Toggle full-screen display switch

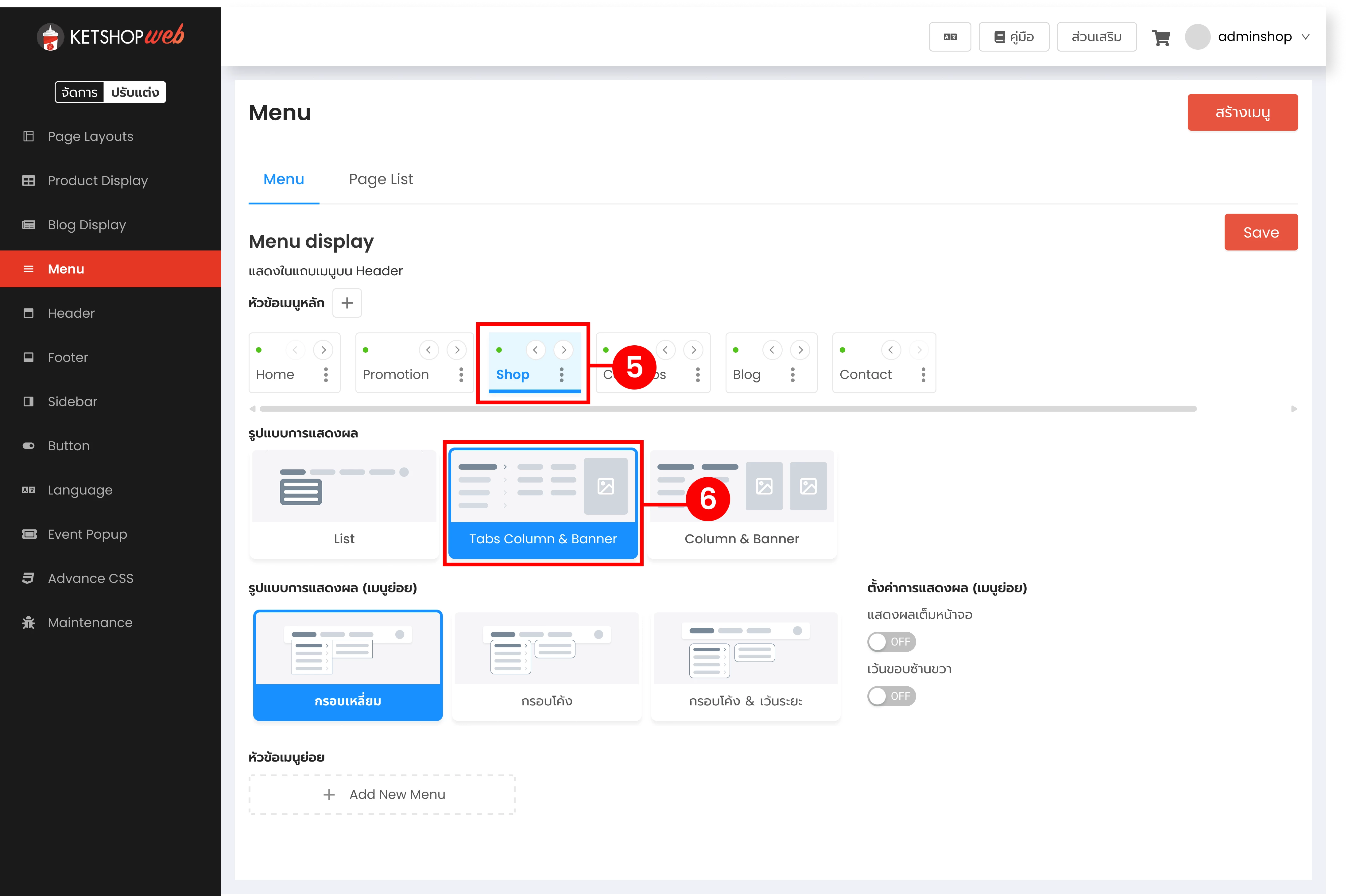891,642
